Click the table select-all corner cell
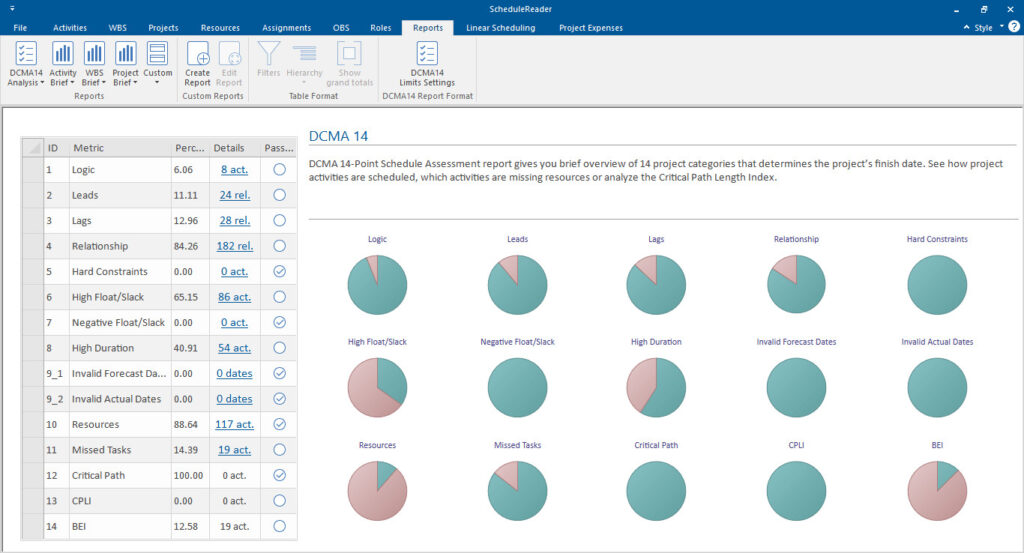Image resolution: width=1024 pixels, height=553 pixels. pyautogui.click(x=33, y=148)
